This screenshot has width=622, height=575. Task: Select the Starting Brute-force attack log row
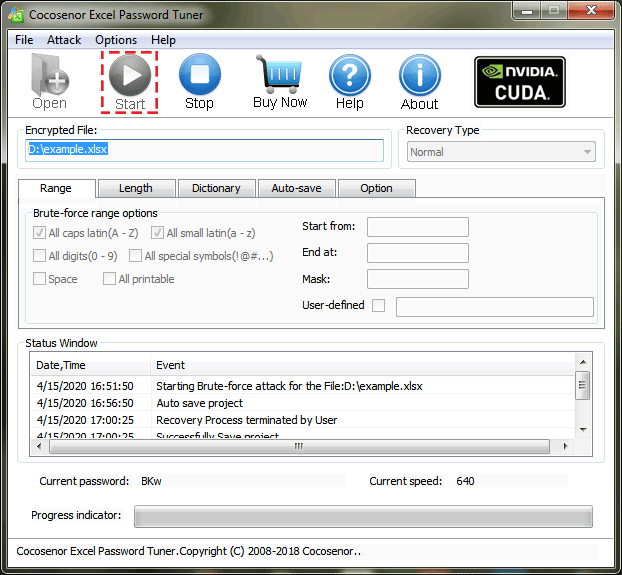(x=302, y=386)
